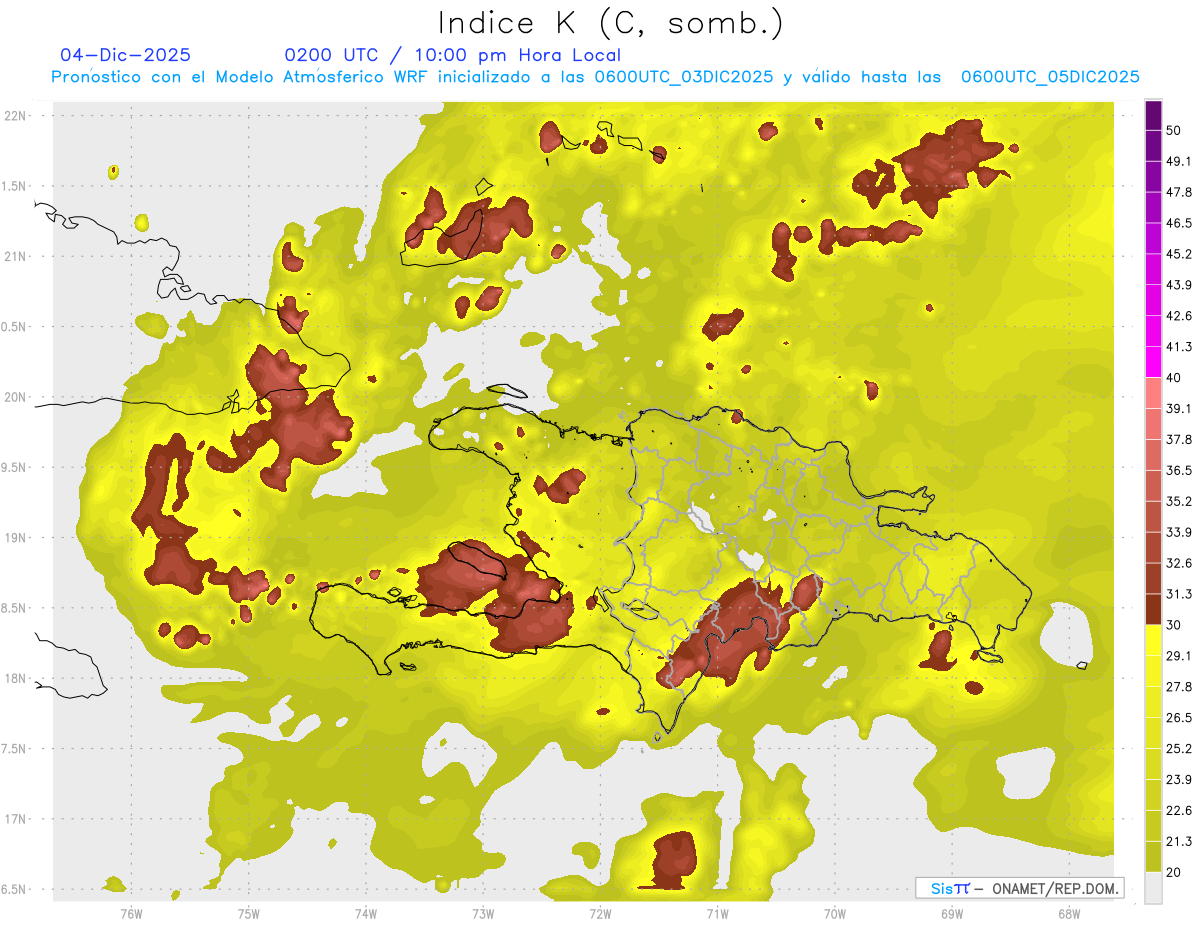The width and height of the screenshot is (1200, 927).
Task: Click the colorbar value label '29.1'
Action: coord(1179,656)
